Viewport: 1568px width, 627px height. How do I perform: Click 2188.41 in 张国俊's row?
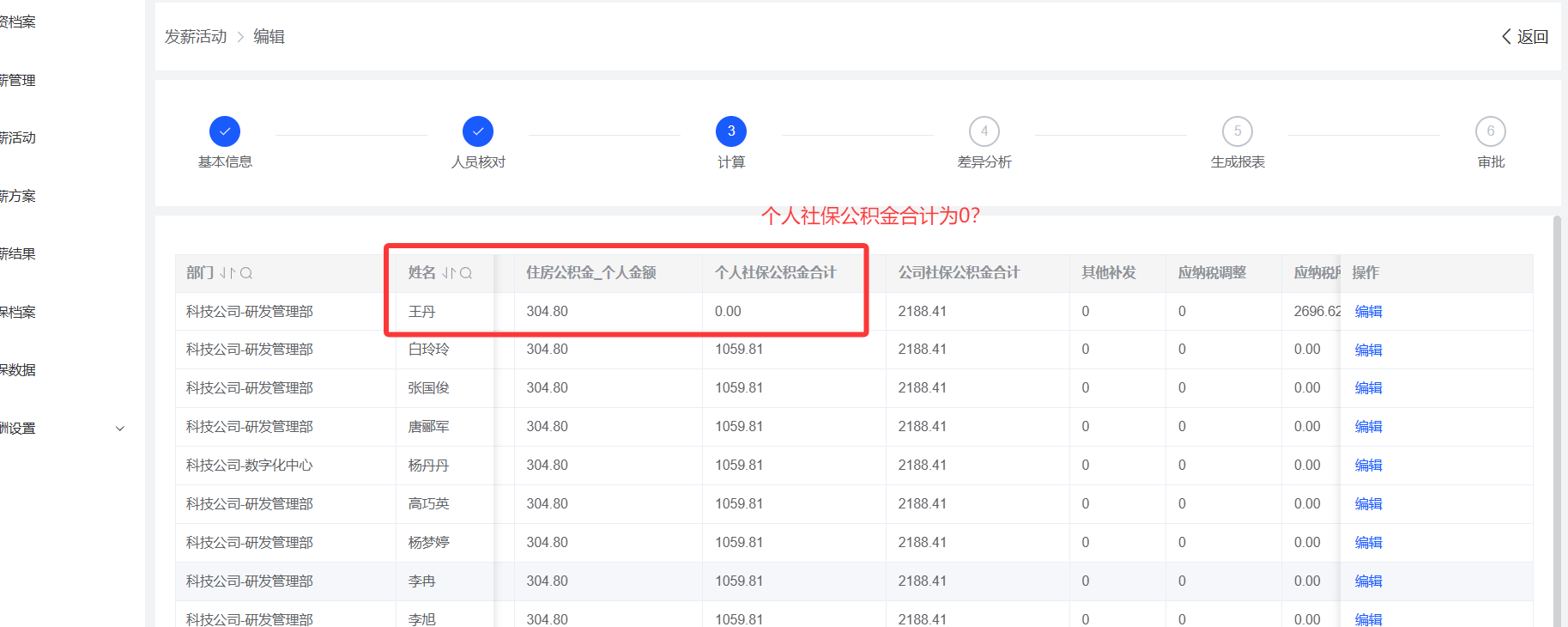click(923, 388)
